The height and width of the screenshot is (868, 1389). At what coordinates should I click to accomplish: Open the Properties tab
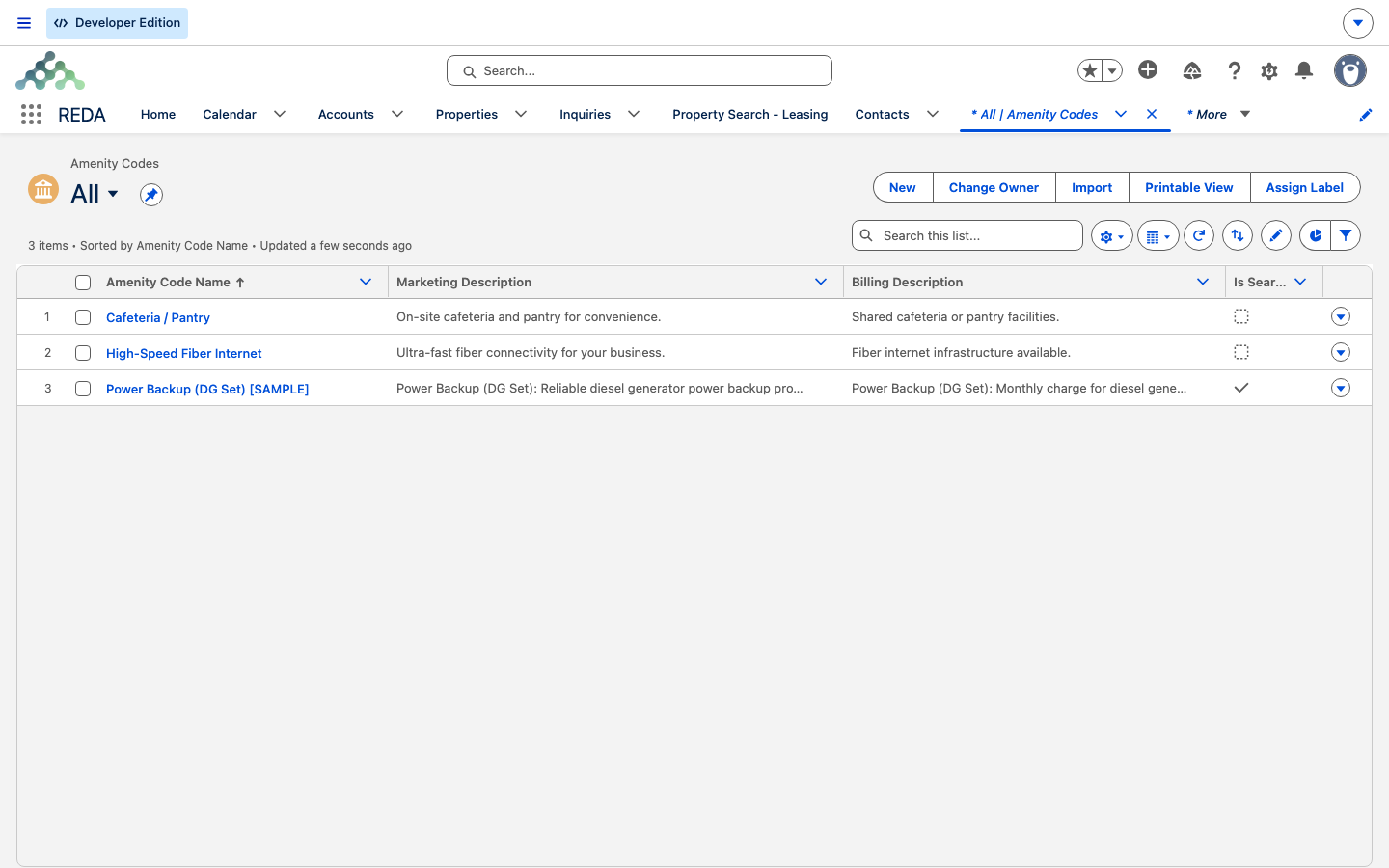point(467,114)
